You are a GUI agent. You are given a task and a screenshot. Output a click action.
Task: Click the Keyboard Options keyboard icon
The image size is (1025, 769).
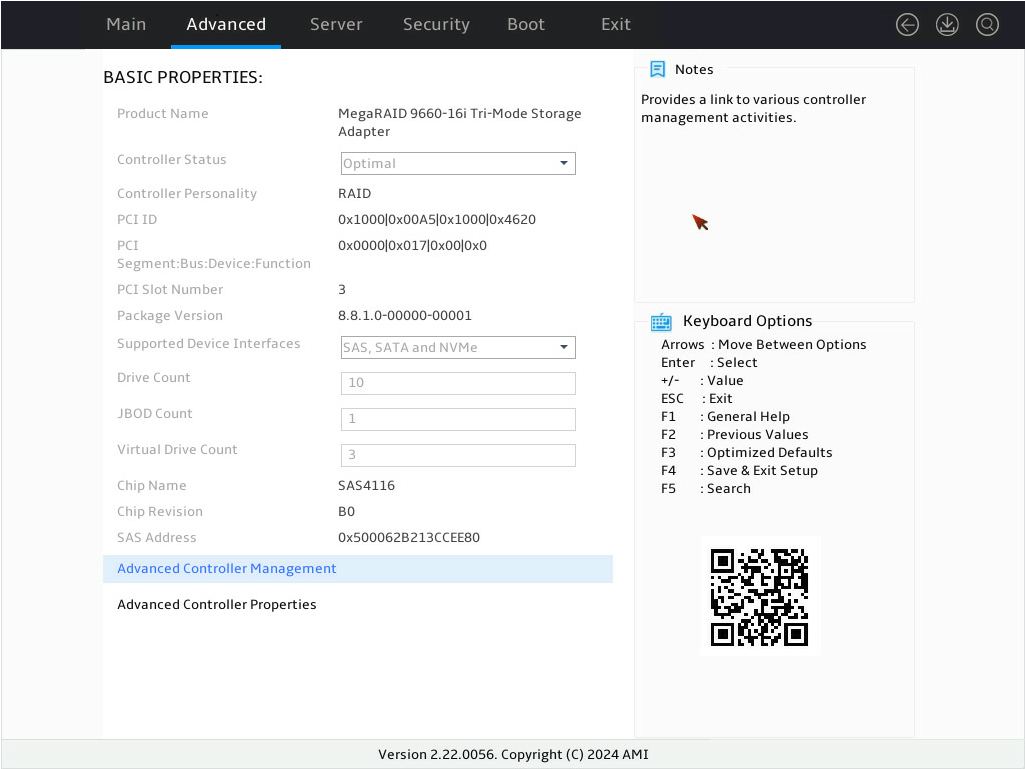[661, 322]
